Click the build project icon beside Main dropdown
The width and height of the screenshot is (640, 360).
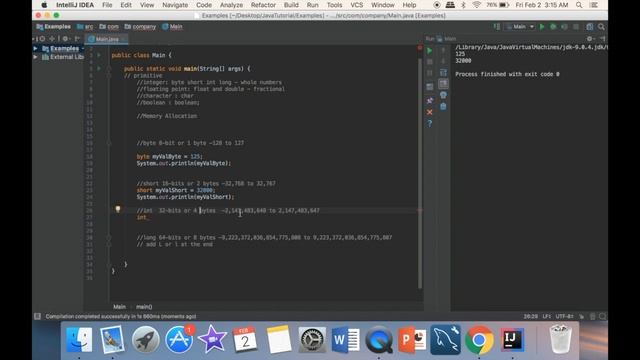click(x=497, y=27)
